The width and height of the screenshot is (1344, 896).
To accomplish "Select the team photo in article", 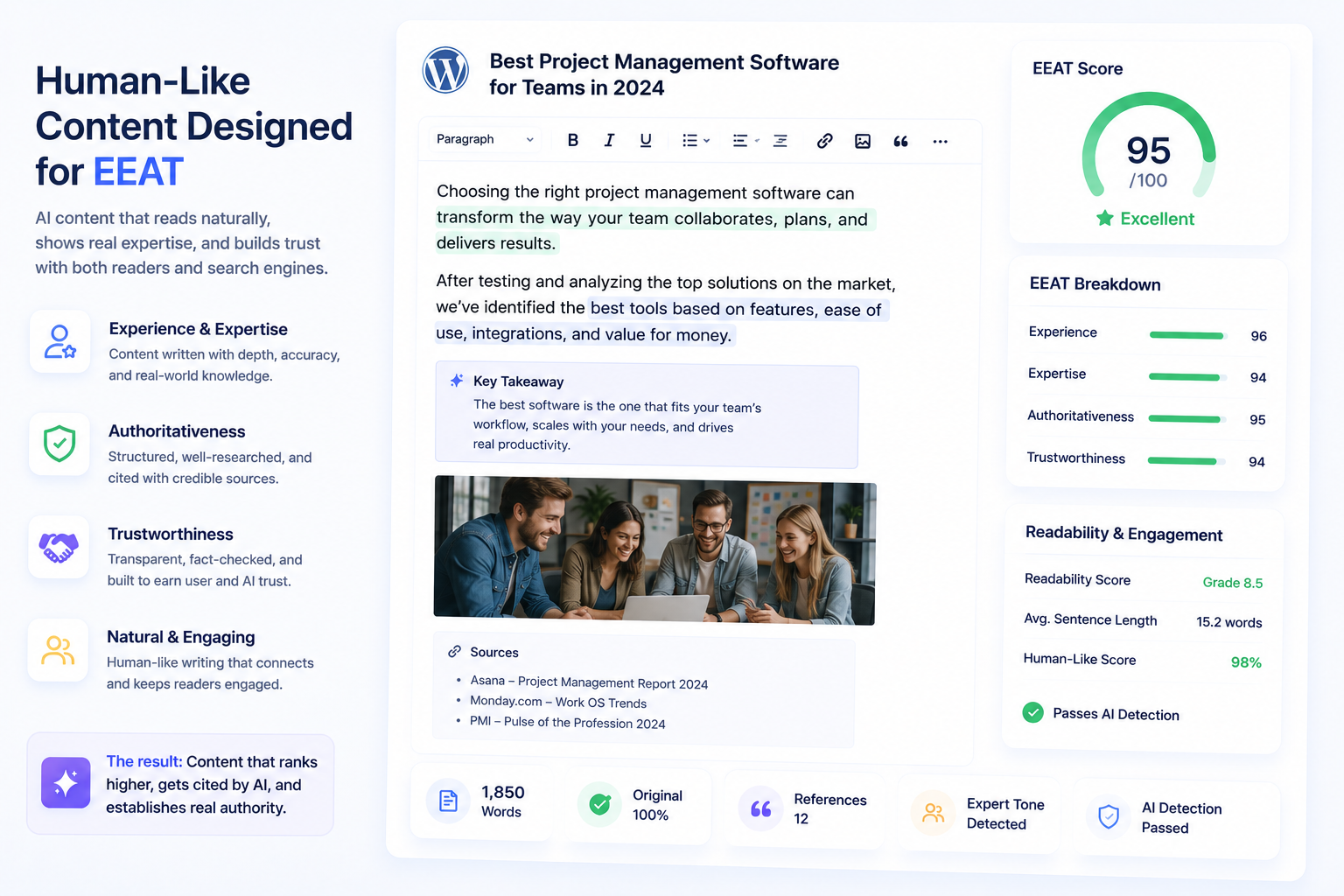I will pos(654,550).
